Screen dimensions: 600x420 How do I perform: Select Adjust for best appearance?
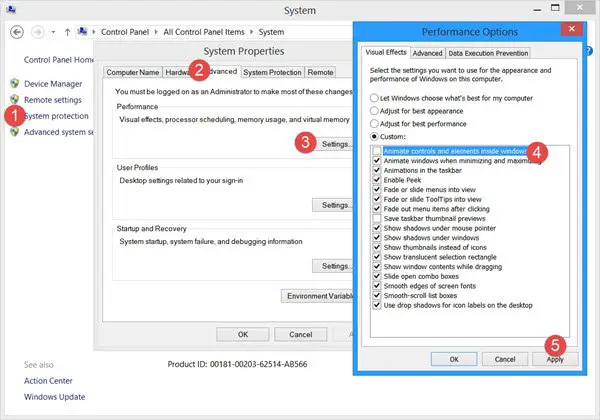[x=416, y=111]
